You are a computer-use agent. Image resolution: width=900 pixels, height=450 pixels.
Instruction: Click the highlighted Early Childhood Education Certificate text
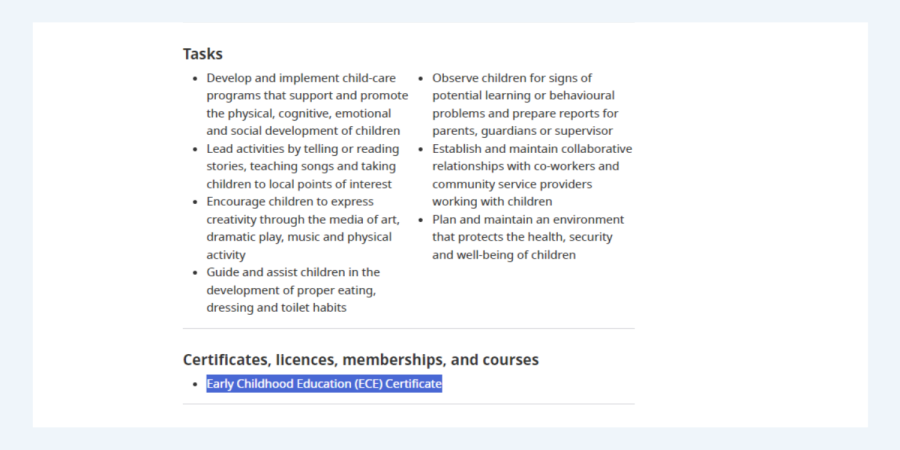click(324, 384)
